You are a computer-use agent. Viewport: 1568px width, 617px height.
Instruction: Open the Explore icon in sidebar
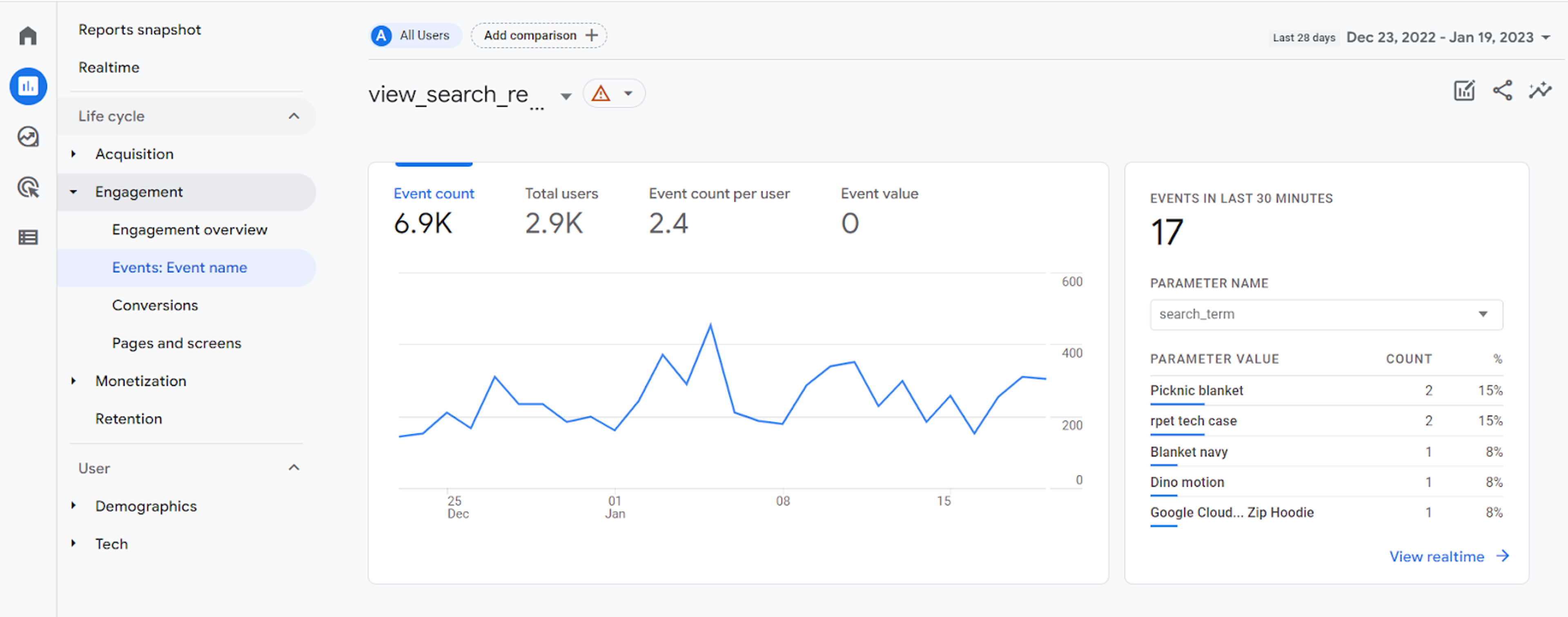[28, 137]
